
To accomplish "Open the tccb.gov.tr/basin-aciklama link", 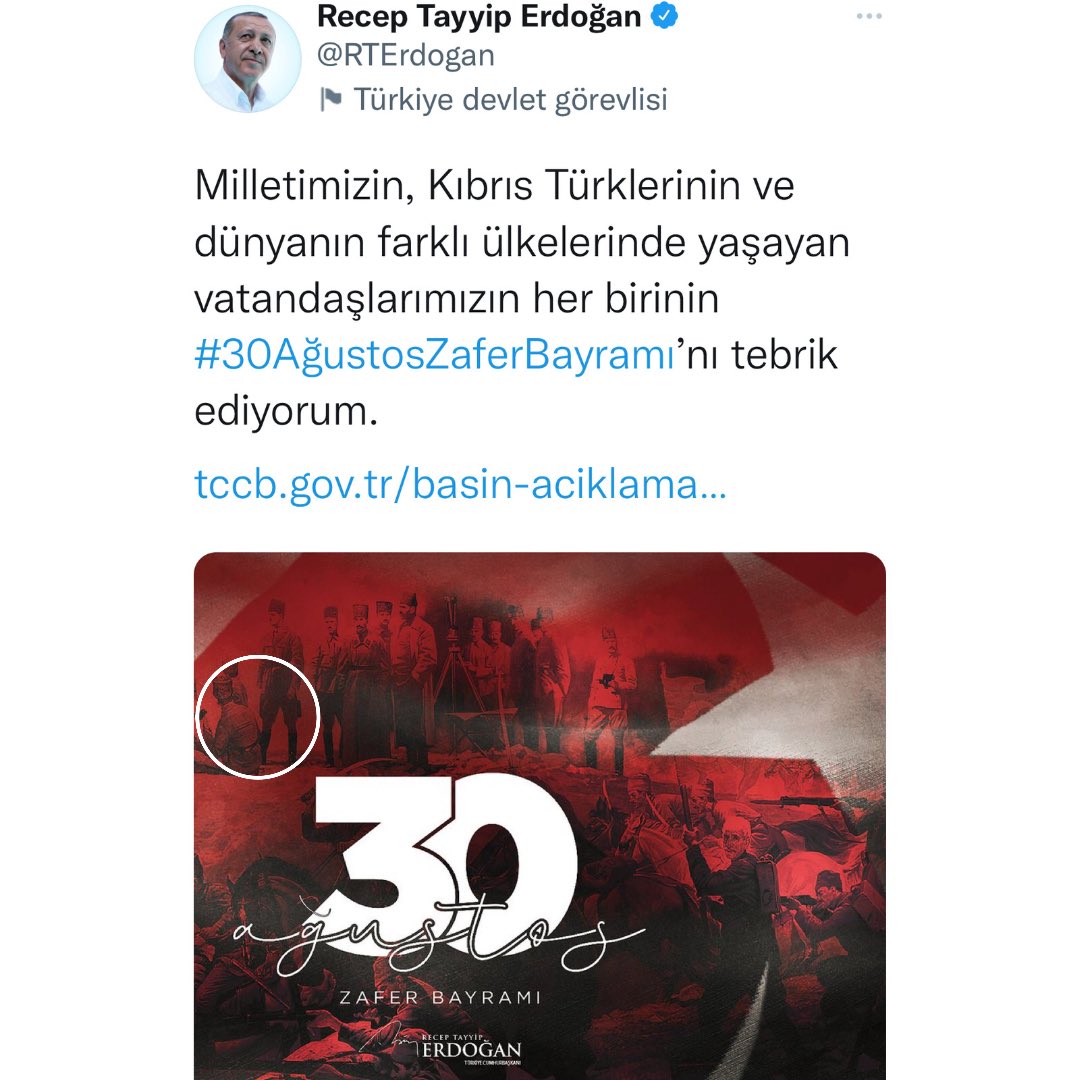I will [460, 484].
